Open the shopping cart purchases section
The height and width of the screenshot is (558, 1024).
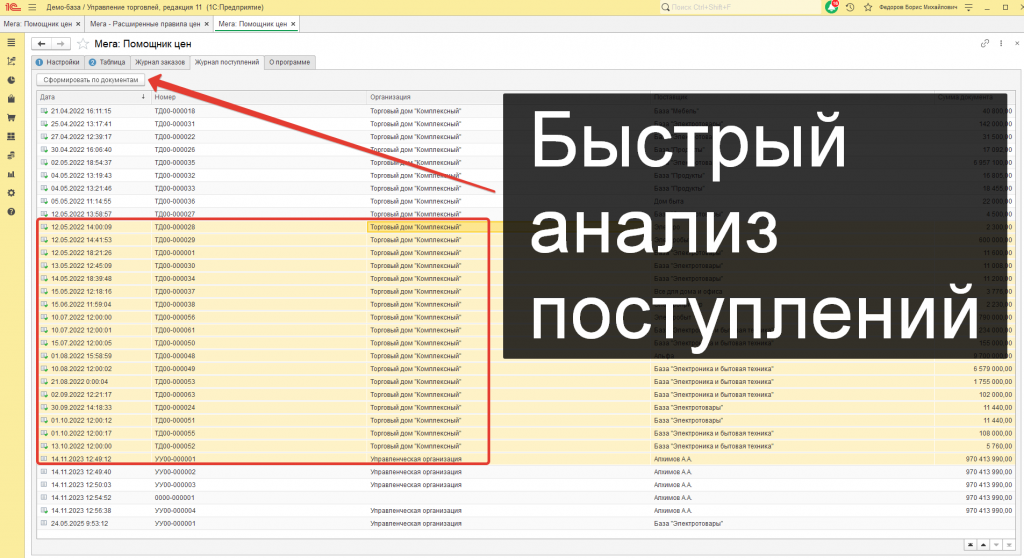[11, 118]
